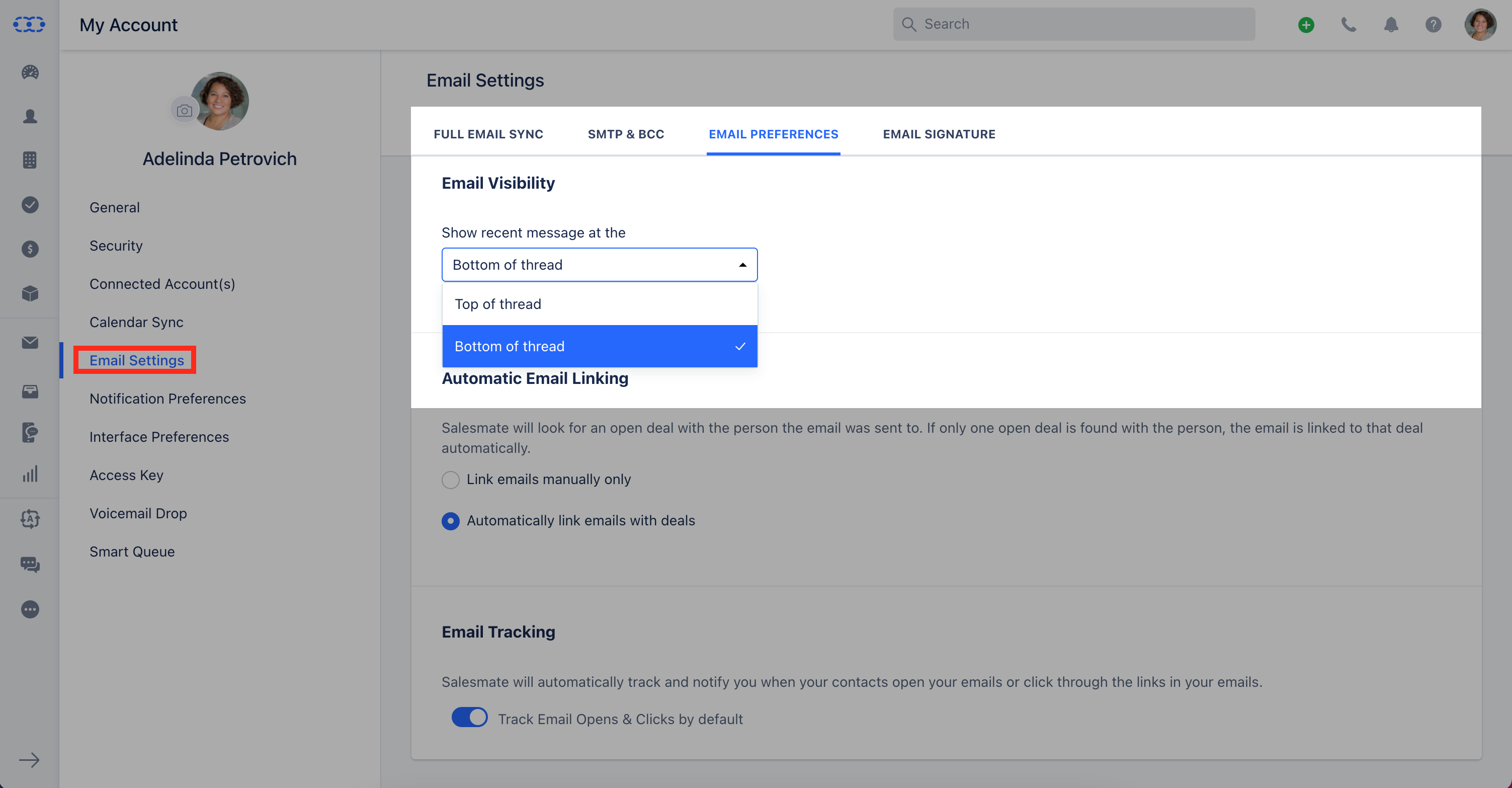Click the My Account page title
This screenshot has width=1512, height=788.
coord(128,25)
